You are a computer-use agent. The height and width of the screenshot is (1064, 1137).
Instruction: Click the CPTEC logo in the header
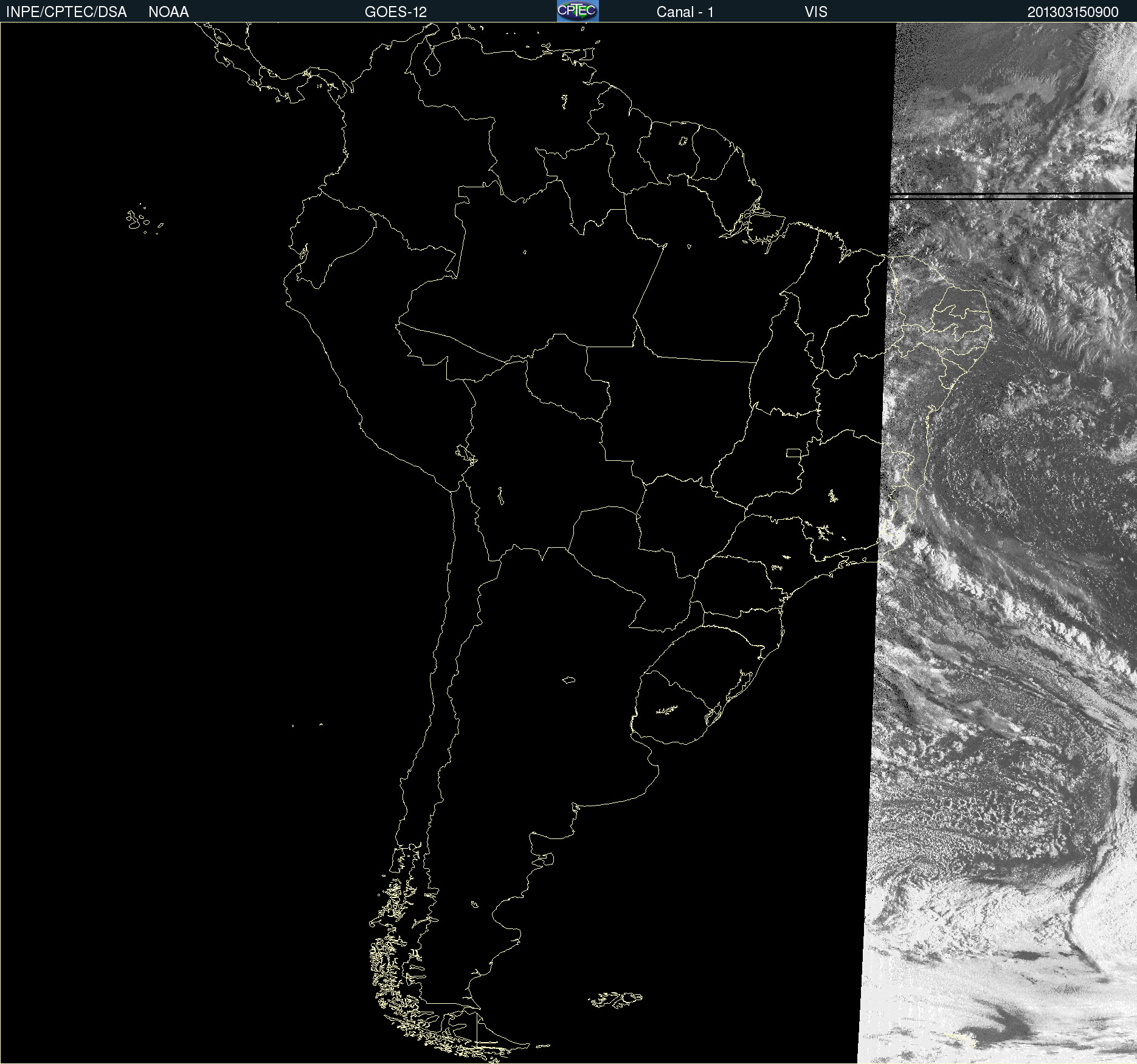[x=578, y=11]
